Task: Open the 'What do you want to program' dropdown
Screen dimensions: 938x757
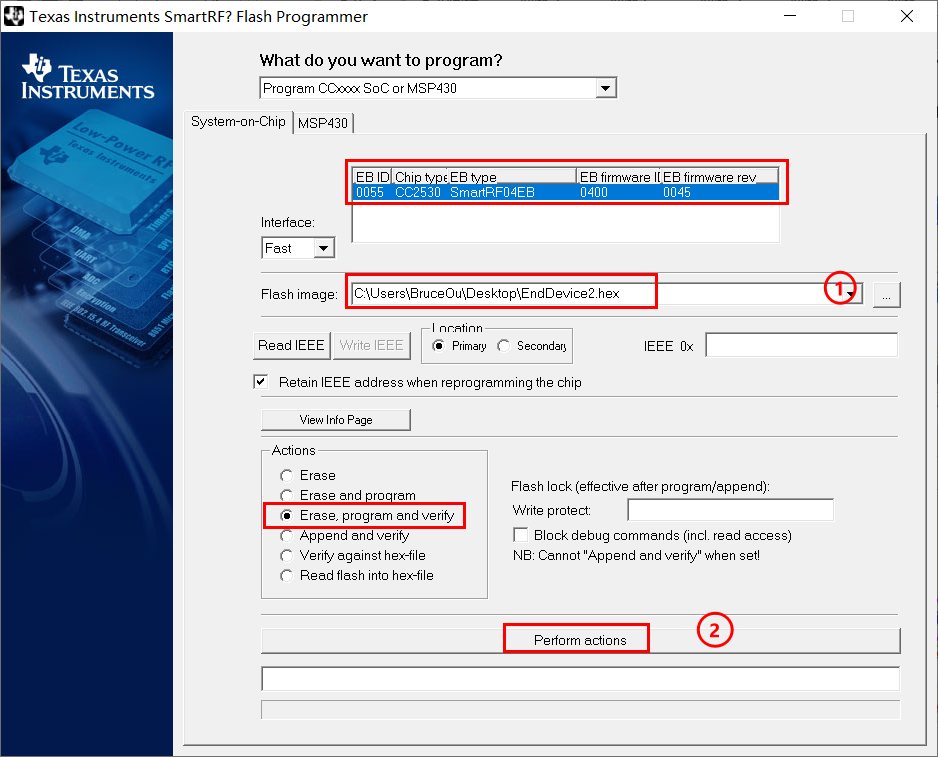Action: [605, 89]
